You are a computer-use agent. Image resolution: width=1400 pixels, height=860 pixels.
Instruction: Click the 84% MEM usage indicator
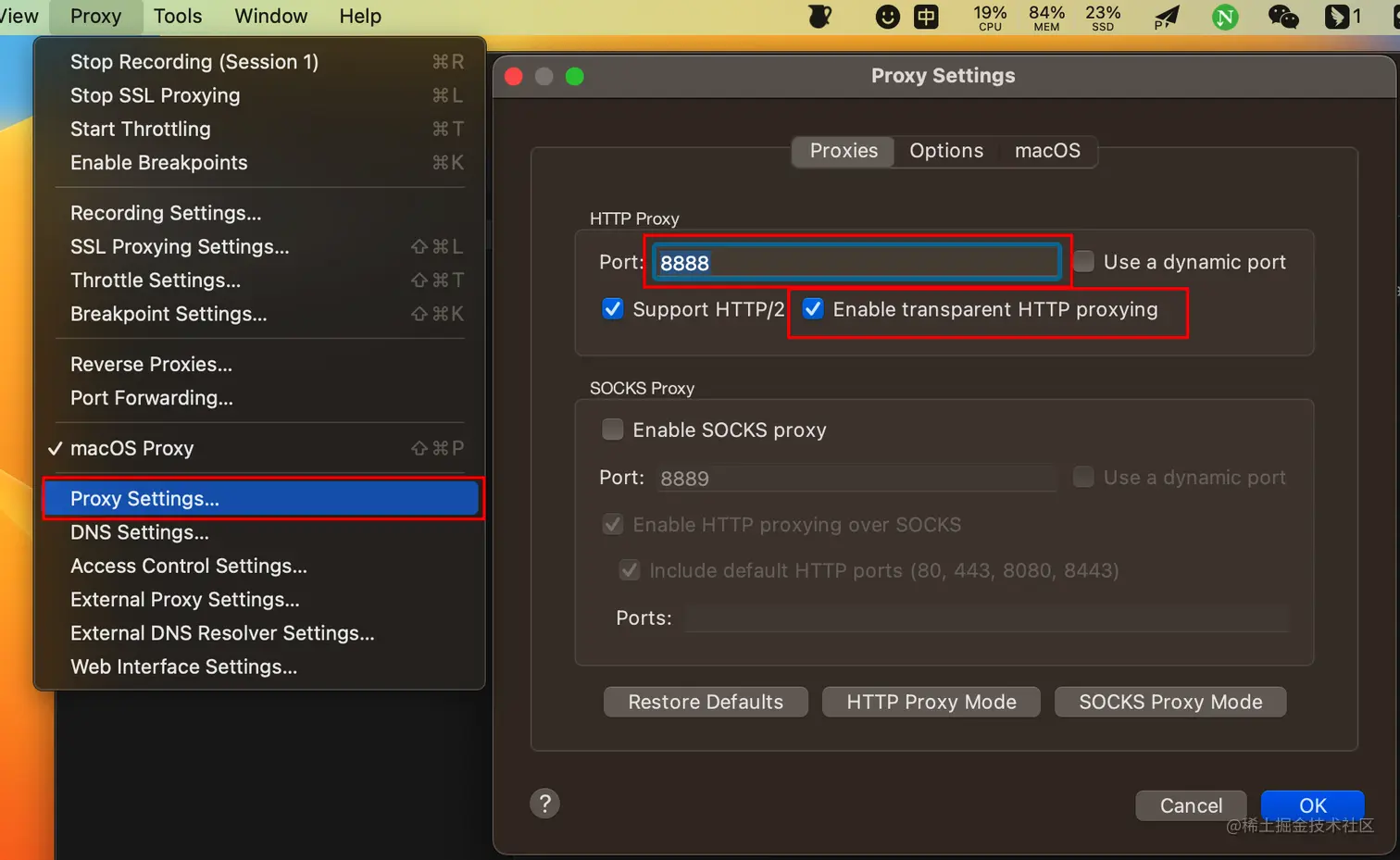click(1046, 17)
